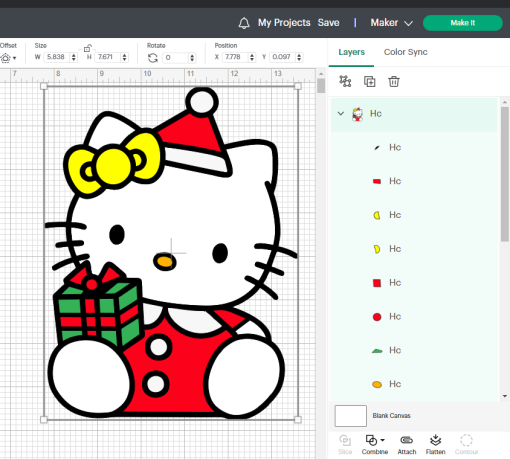Select the Blank Canvas color swatch
The width and height of the screenshot is (510, 459).
click(x=351, y=416)
